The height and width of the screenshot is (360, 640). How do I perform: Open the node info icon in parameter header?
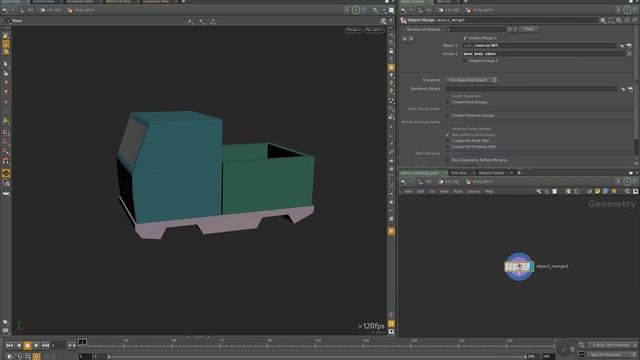point(627,20)
